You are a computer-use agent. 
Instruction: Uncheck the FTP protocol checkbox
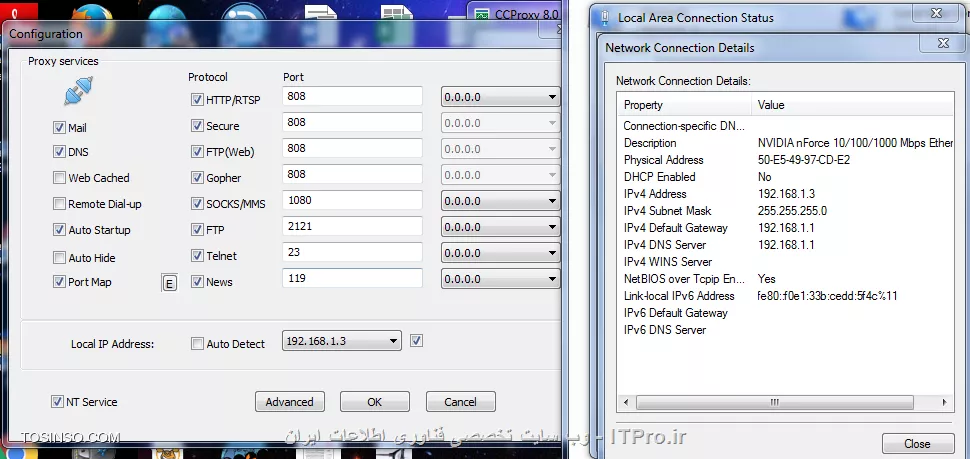point(197,230)
